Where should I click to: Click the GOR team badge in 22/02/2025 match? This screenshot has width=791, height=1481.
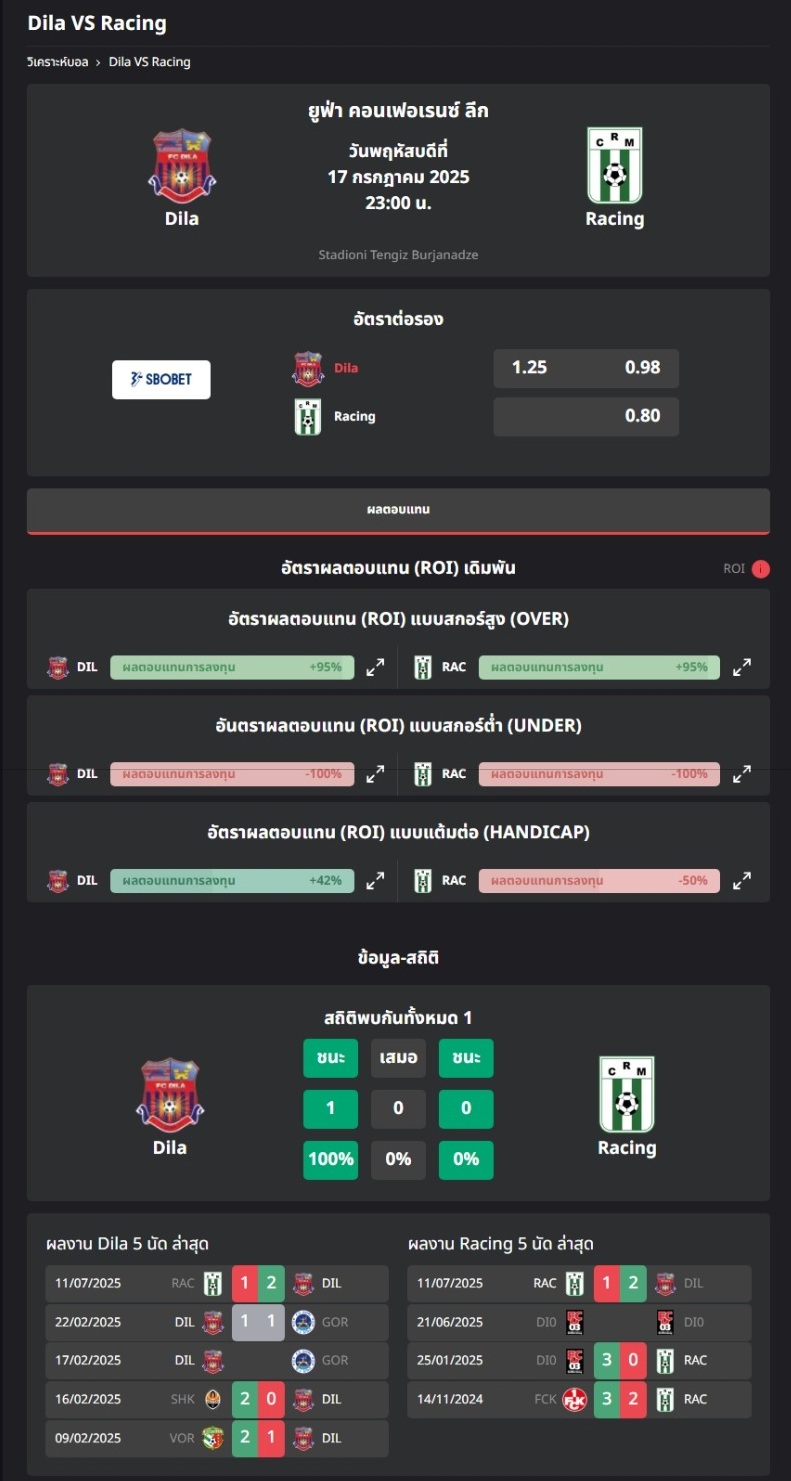(x=303, y=1322)
